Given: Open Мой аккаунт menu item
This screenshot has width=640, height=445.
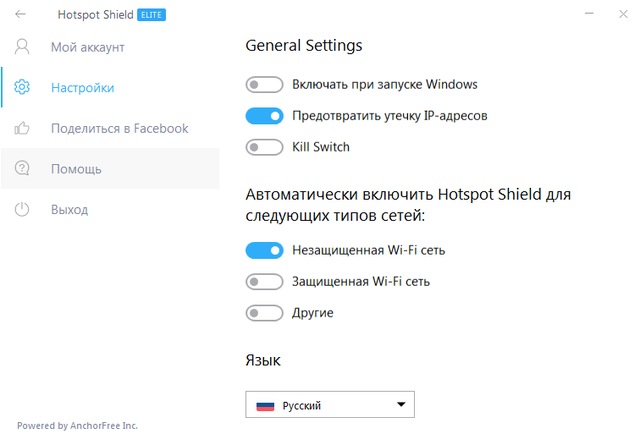Looking at the screenshot, I should pos(88,47).
